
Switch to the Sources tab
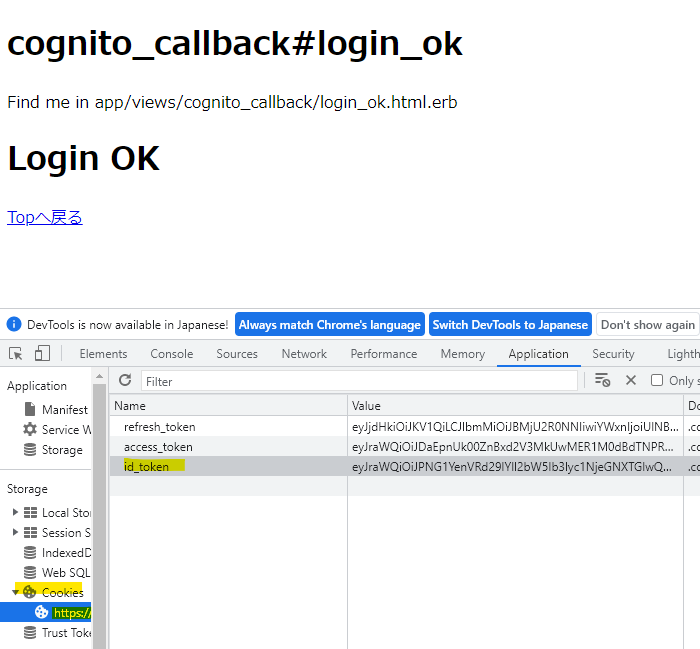[x=237, y=354]
